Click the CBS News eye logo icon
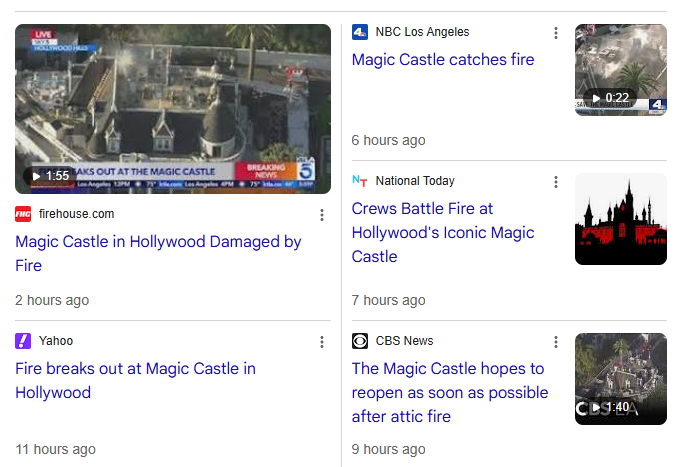 click(360, 341)
